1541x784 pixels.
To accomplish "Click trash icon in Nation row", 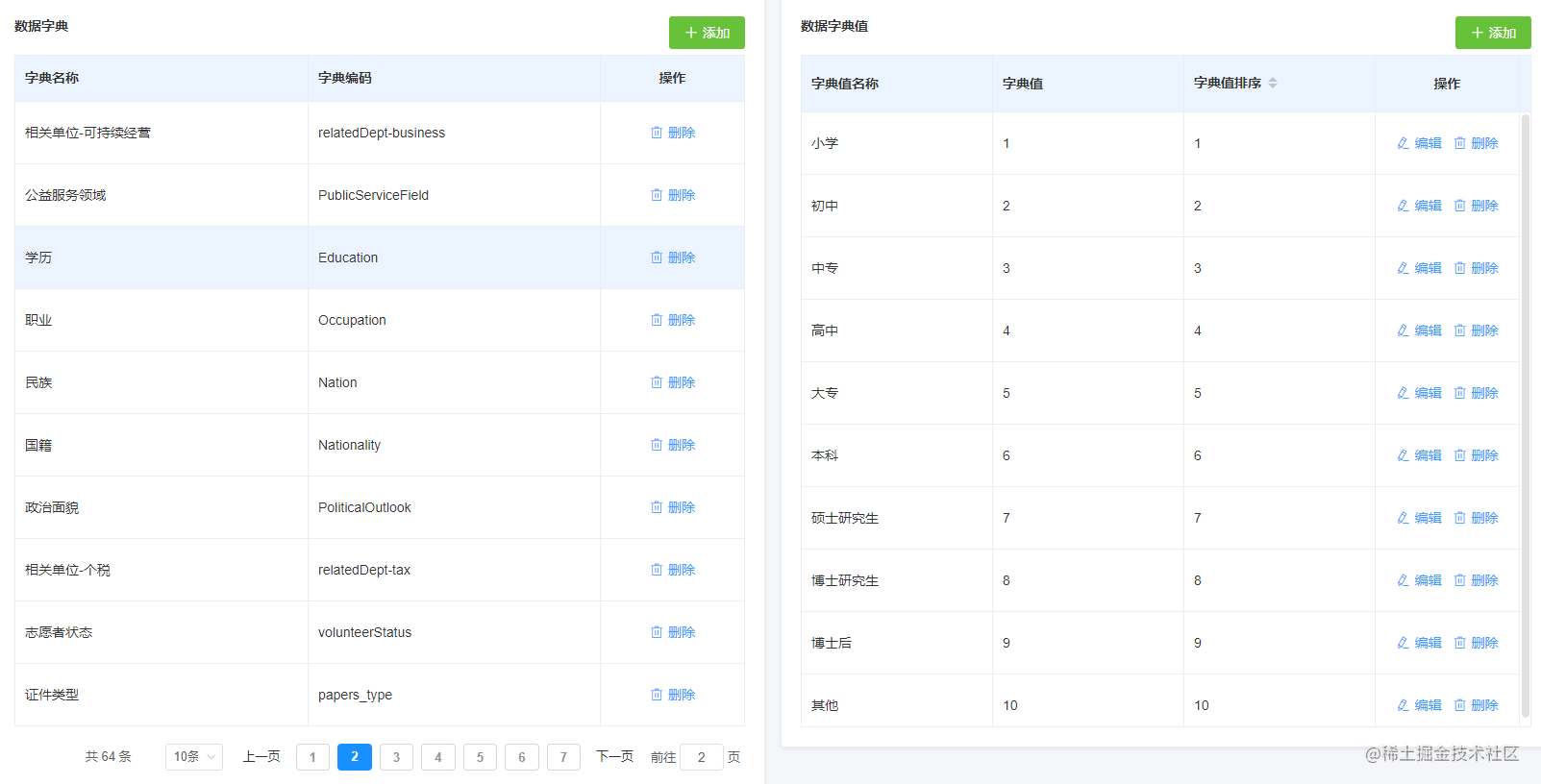I will [x=657, y=382].
